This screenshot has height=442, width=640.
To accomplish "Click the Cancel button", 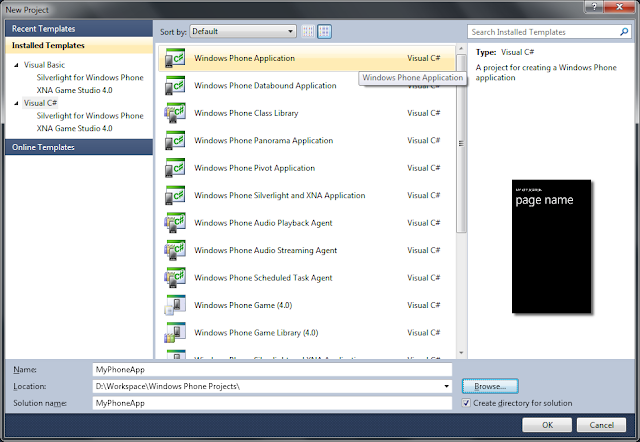I will pos(601,425).
